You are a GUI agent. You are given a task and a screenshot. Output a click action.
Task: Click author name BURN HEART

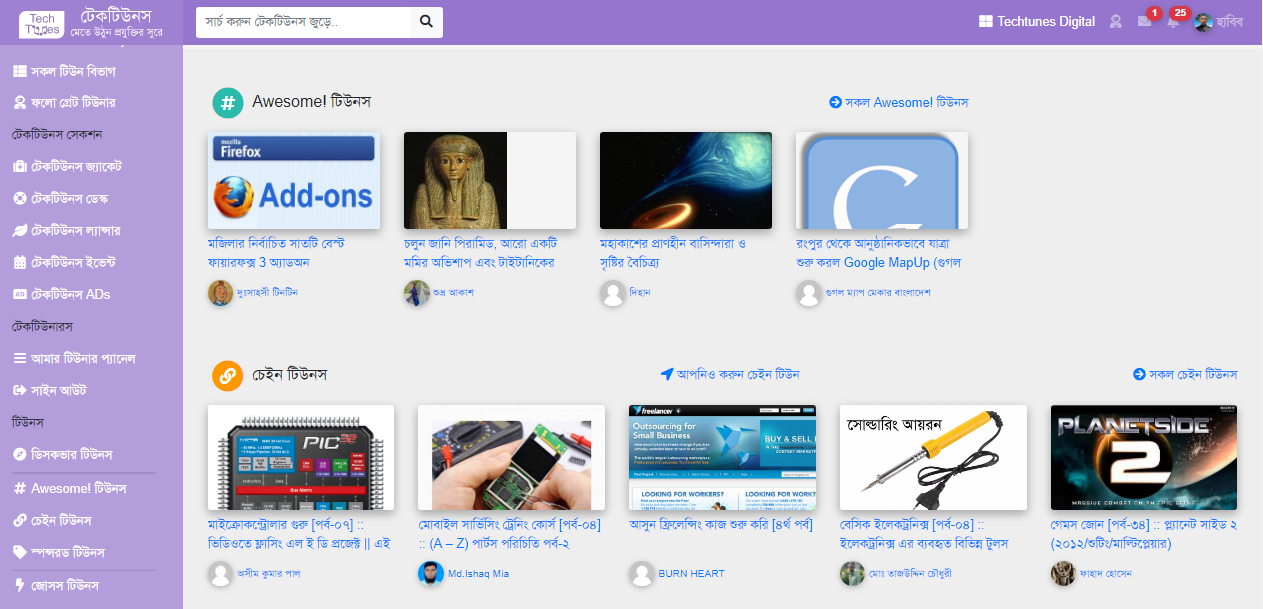(x=691, y=574)
